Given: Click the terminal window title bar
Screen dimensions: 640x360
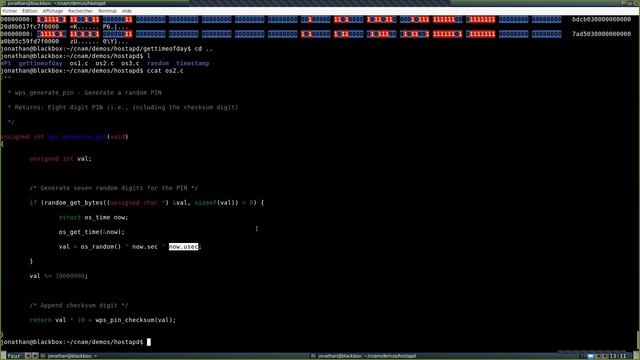Looking at the screenshot, I should coord(320,3).
